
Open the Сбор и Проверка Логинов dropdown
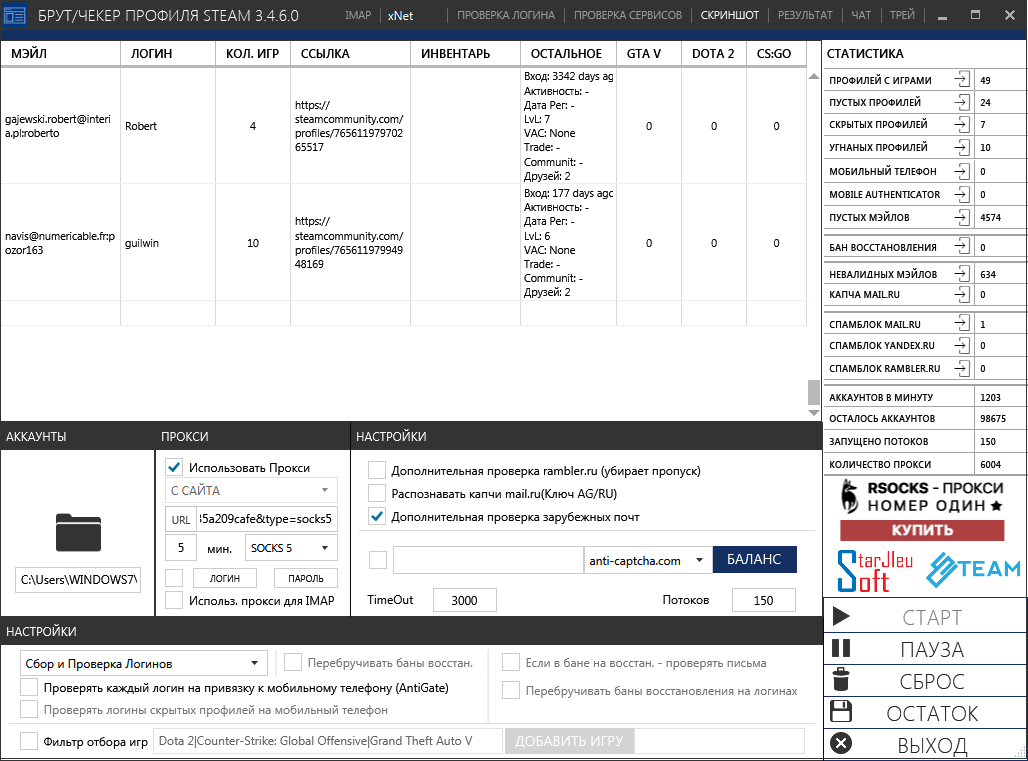click(x=144, y=663)
